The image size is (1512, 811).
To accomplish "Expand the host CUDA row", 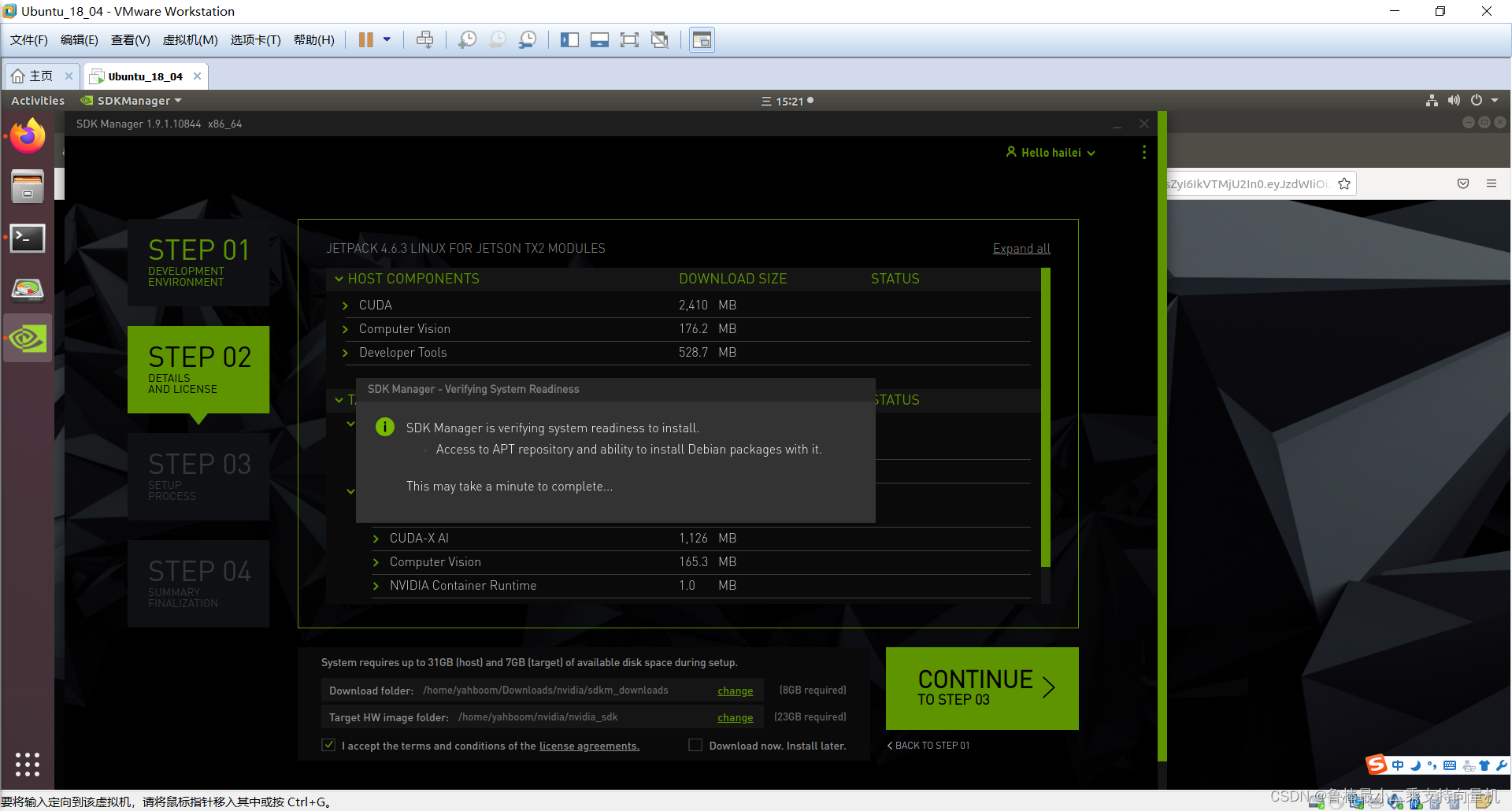I will coord(345,306).
